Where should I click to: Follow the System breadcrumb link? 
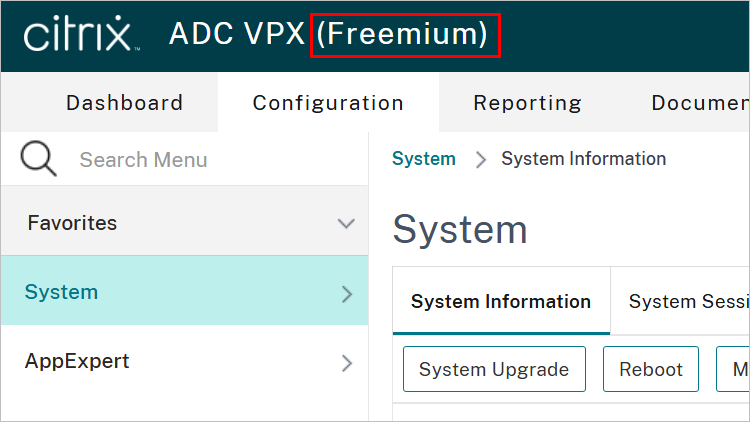423,159
